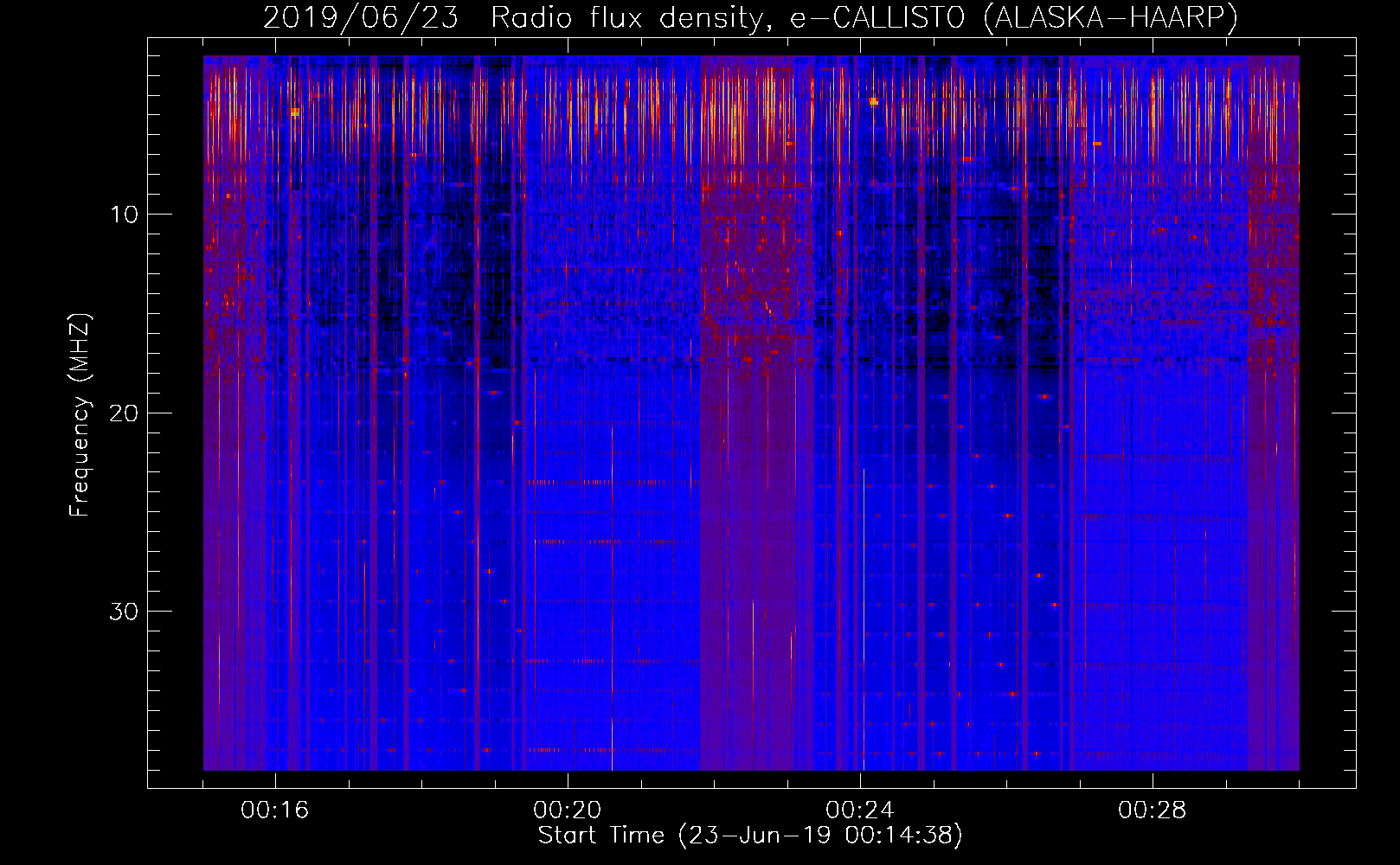The image size is (1400, 865).
Task: Click the bright yellow vertical spike after 00:24
Action: click(864, 619)
